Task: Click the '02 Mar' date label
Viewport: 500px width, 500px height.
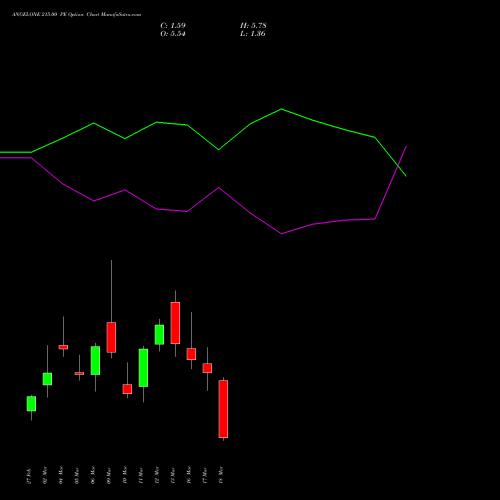Action: [x=45, y=475]
